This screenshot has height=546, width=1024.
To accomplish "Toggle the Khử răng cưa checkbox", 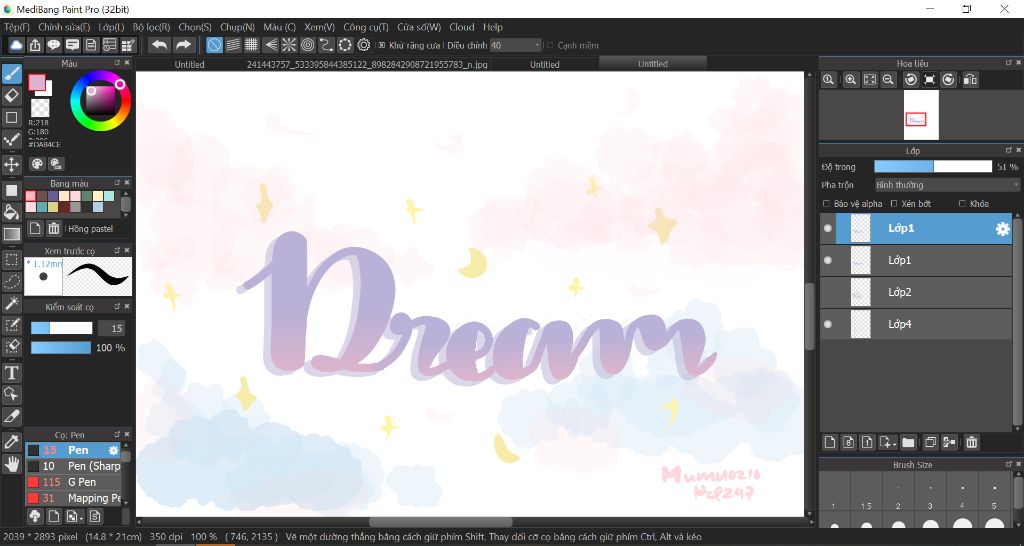I will 382,46.
